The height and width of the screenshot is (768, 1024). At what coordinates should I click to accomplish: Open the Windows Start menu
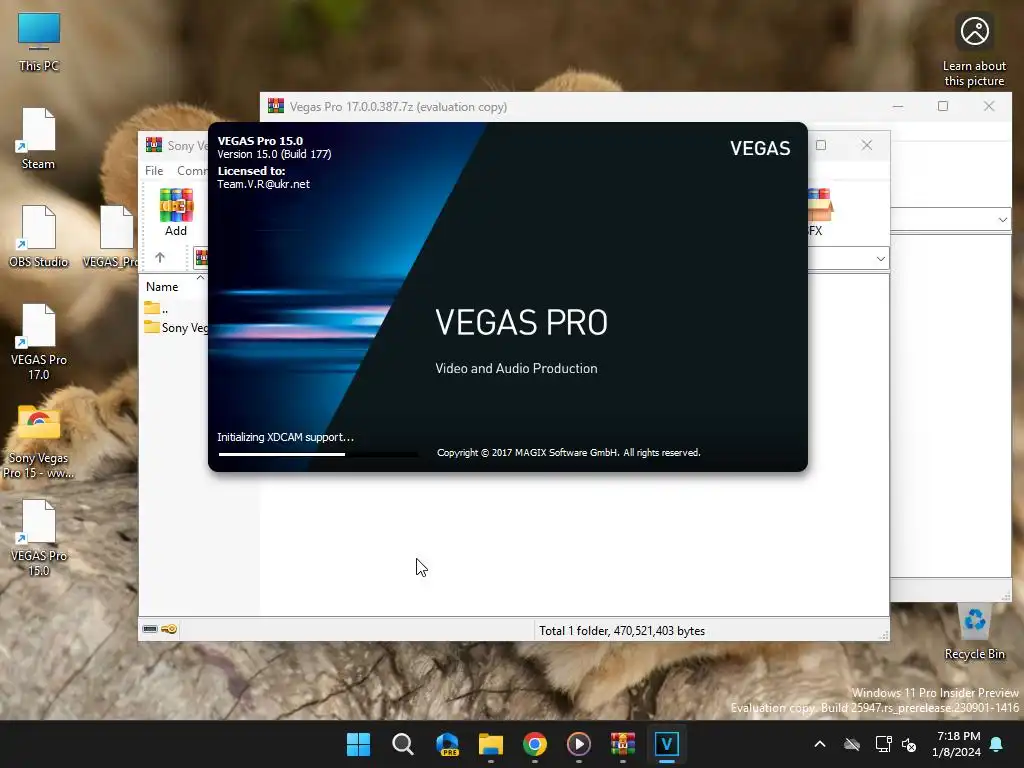click(358, 744)
